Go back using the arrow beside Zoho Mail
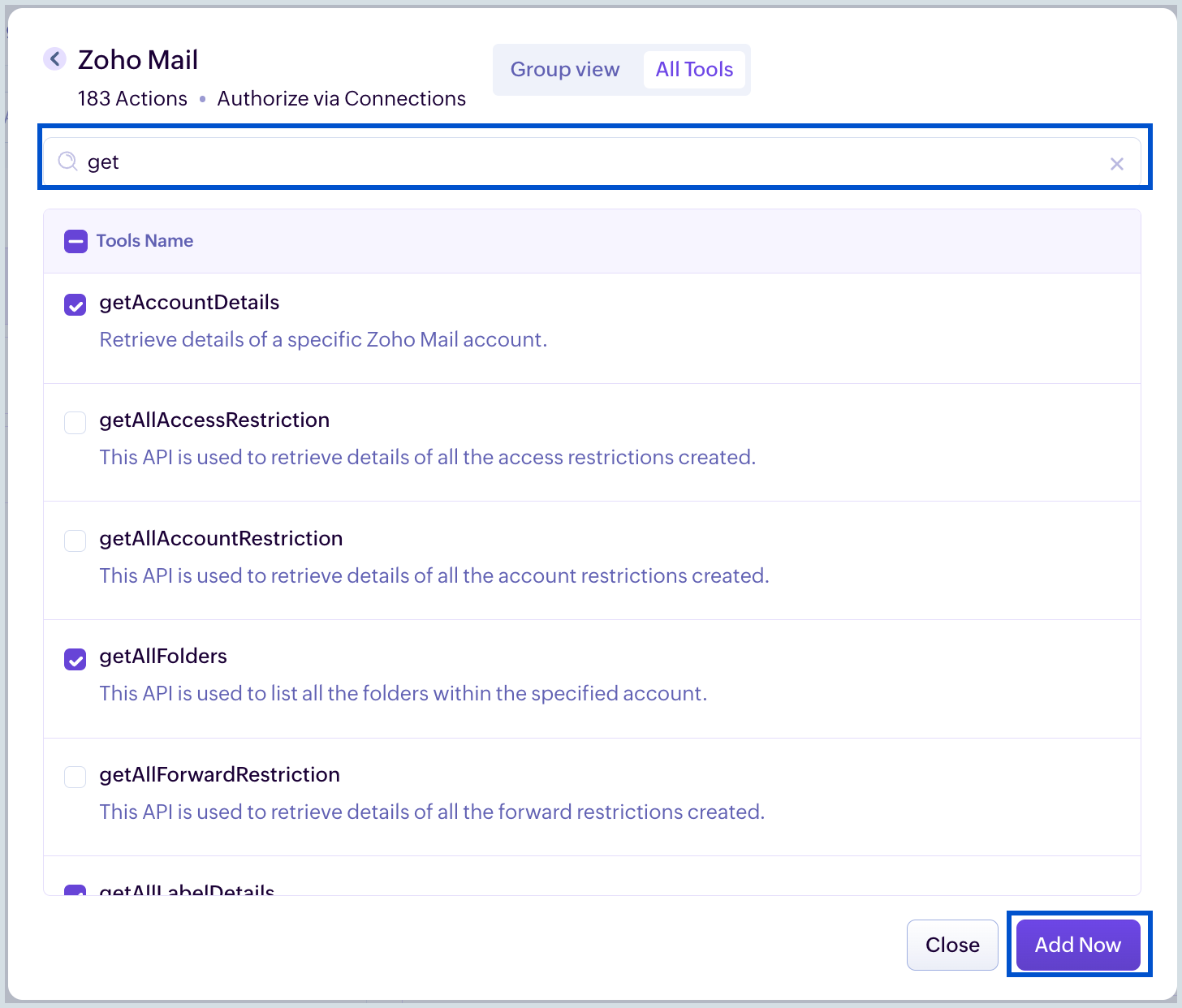The height and width of the screenshot is (1008, 1182). coord(54,58)
